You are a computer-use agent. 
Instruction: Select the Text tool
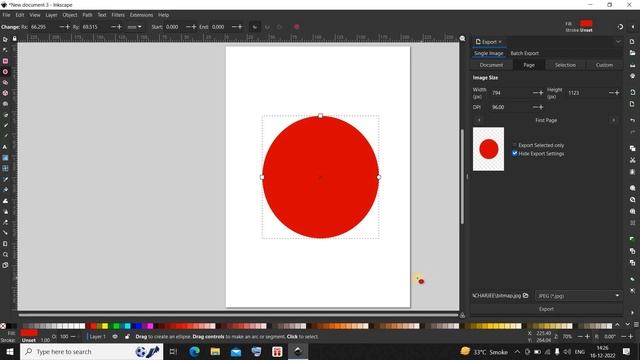tap(5, 147)
